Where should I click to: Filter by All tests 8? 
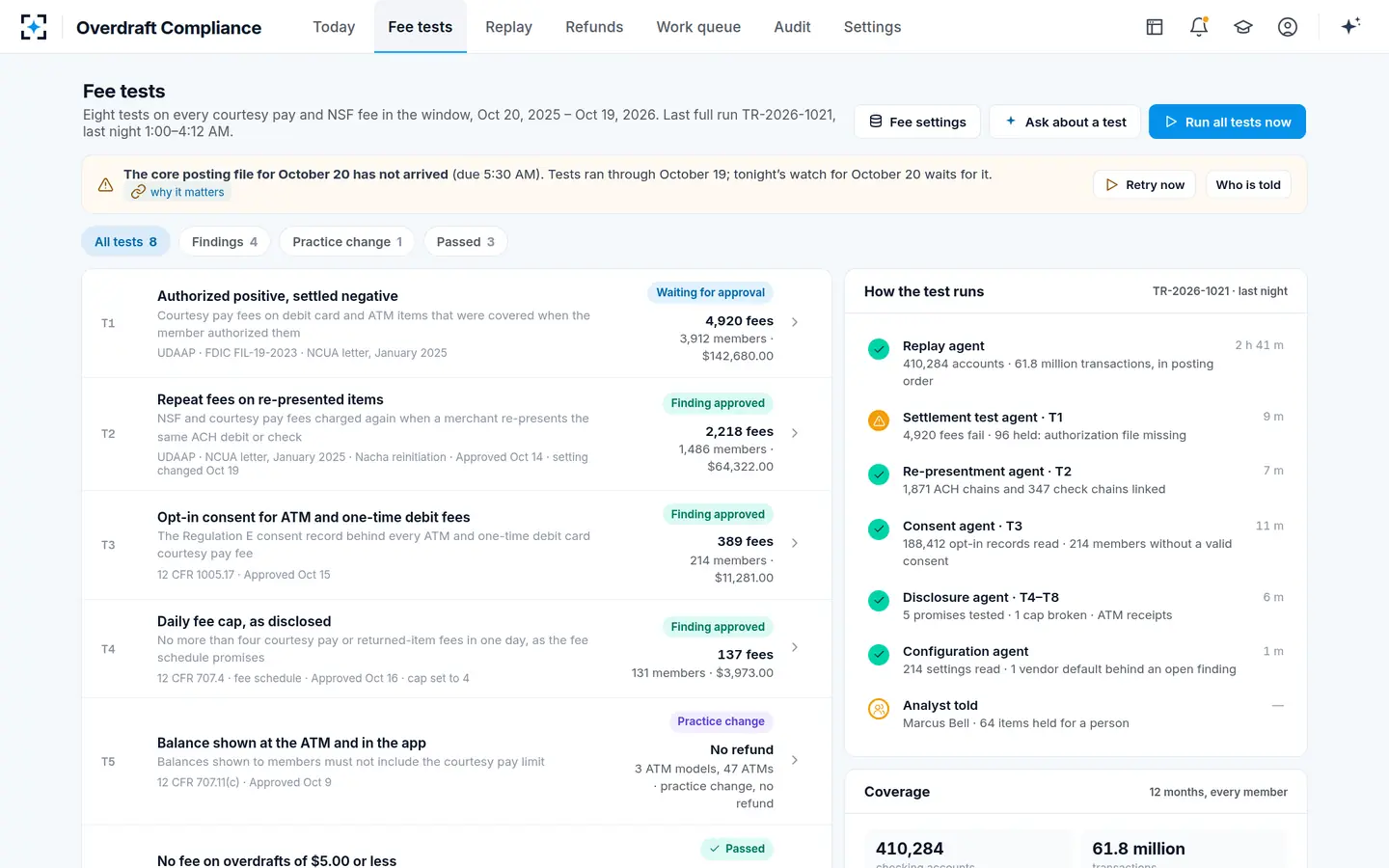click(x=125, y=242)
